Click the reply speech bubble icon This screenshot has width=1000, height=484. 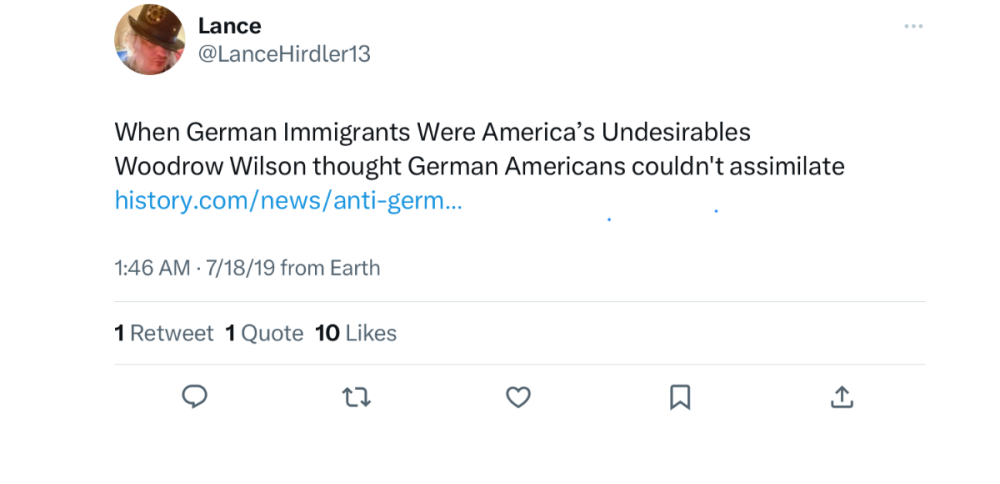tap(195, 397)
